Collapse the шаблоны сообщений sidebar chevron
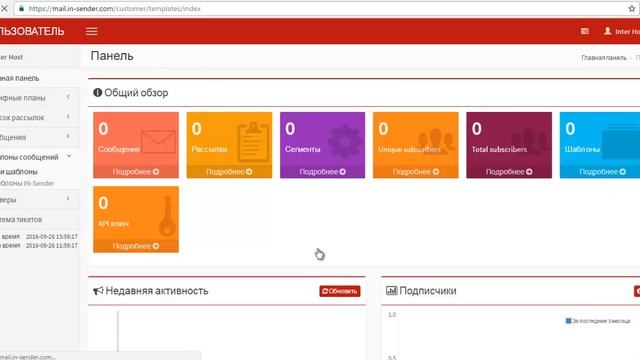The height and width of the screenshot is (360, 640). 69,156
